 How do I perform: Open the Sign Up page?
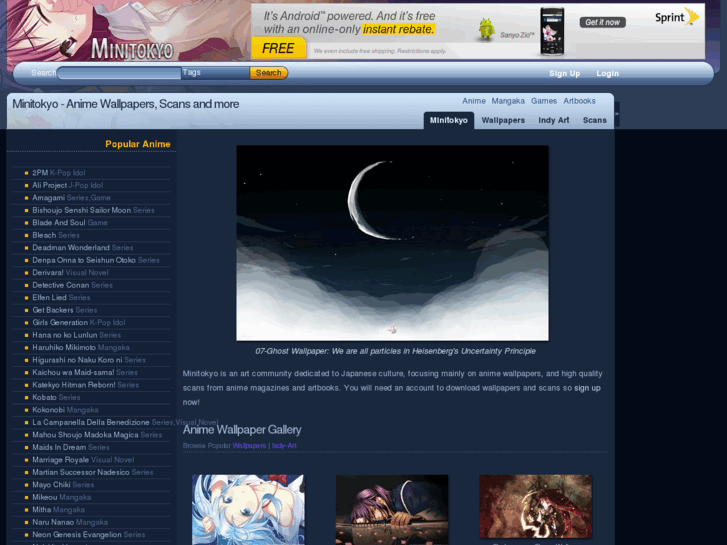(x=564, y=73)
